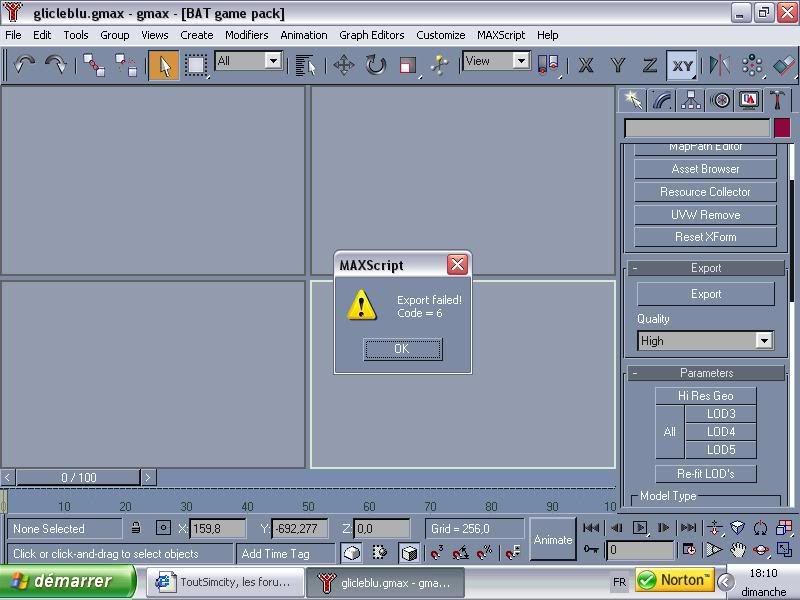Select the Pan hand viewport tool
800x600 pixels.
tap(737, 550)
